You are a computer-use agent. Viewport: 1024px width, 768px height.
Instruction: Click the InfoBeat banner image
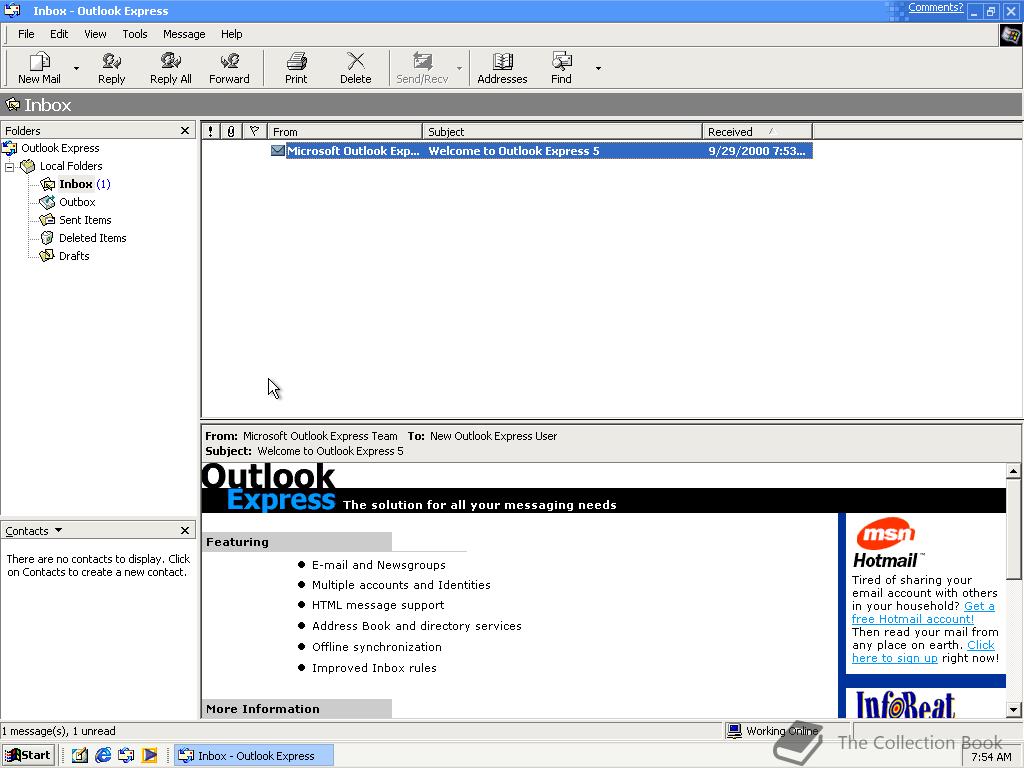[905, 705]
